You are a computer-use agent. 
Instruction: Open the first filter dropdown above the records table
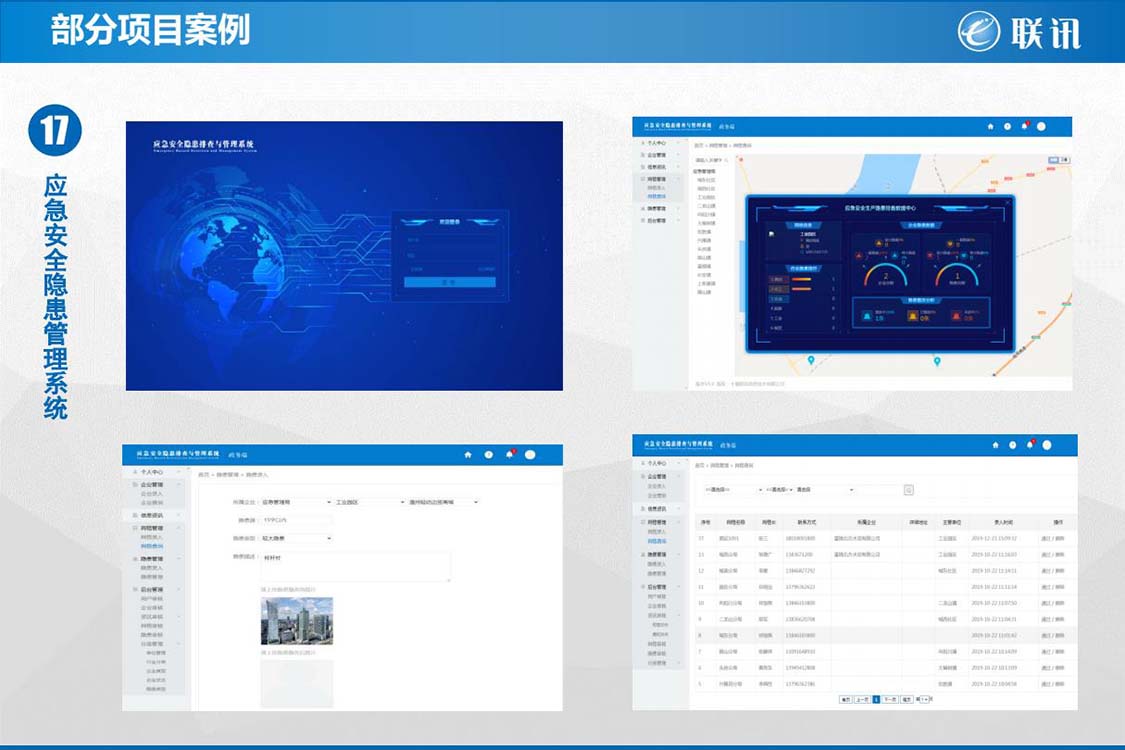pyautogui.click(x=732, y=489)
